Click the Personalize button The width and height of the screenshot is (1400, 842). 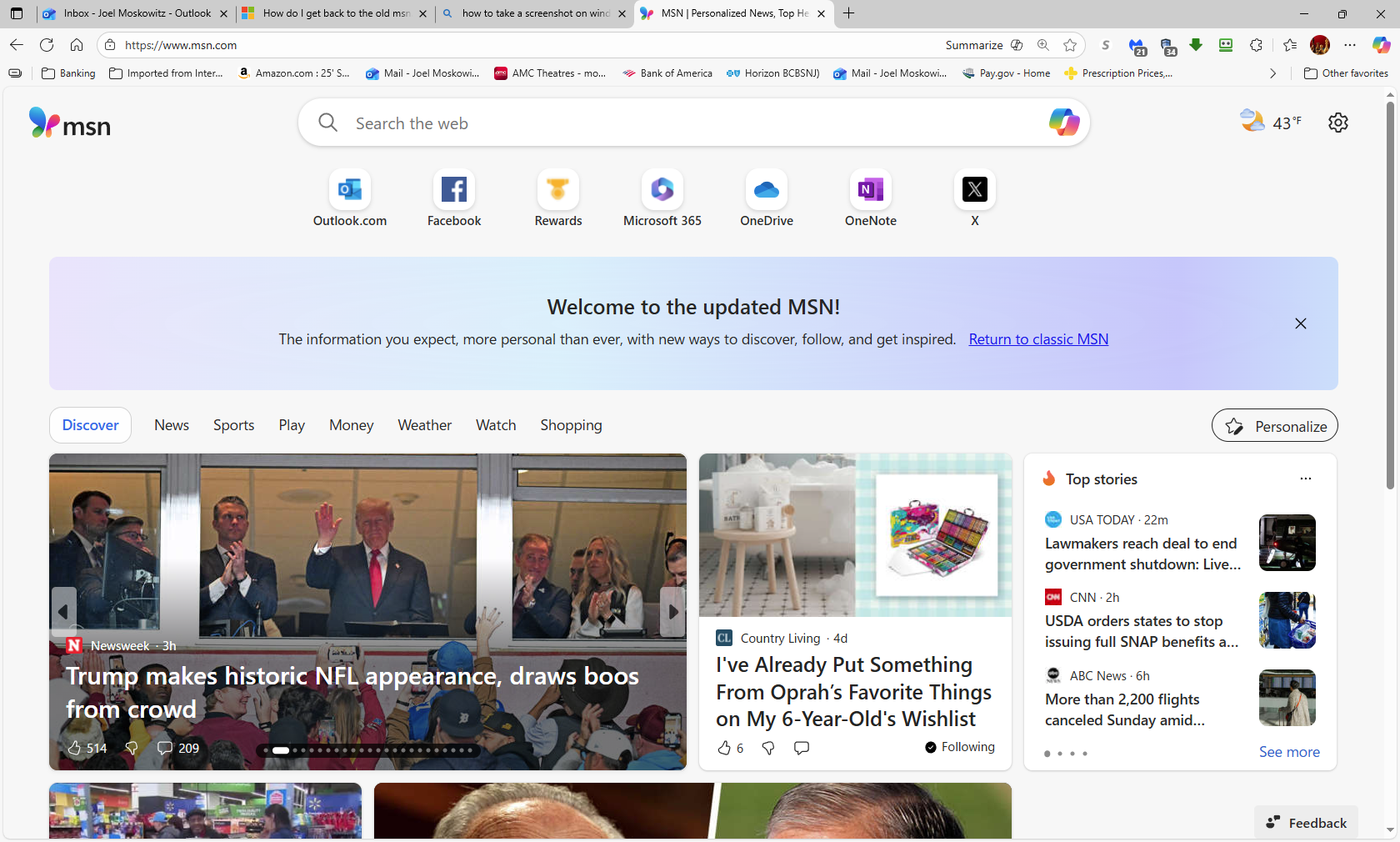(1274, 426)
